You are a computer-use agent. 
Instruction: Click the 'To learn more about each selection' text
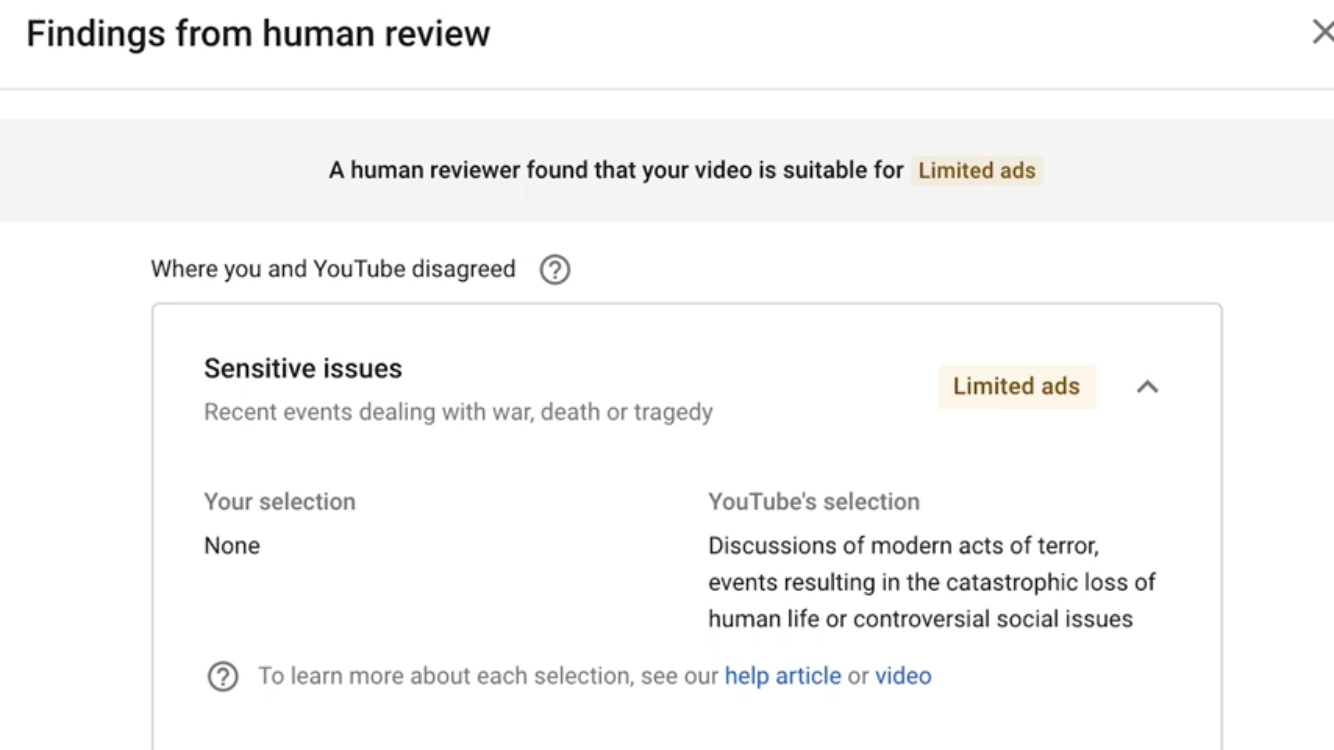click(x=446, y=676)
